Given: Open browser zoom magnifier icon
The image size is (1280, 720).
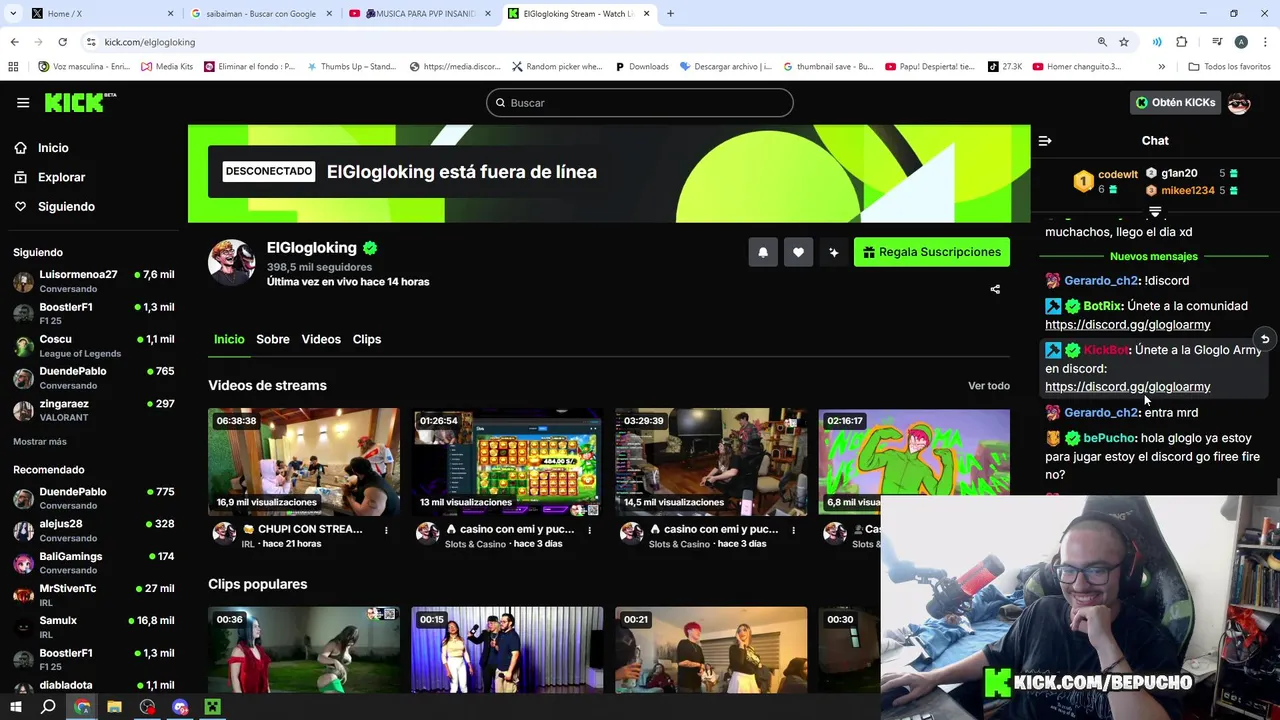Looking at the screenshot, I should pos(1102,42).
